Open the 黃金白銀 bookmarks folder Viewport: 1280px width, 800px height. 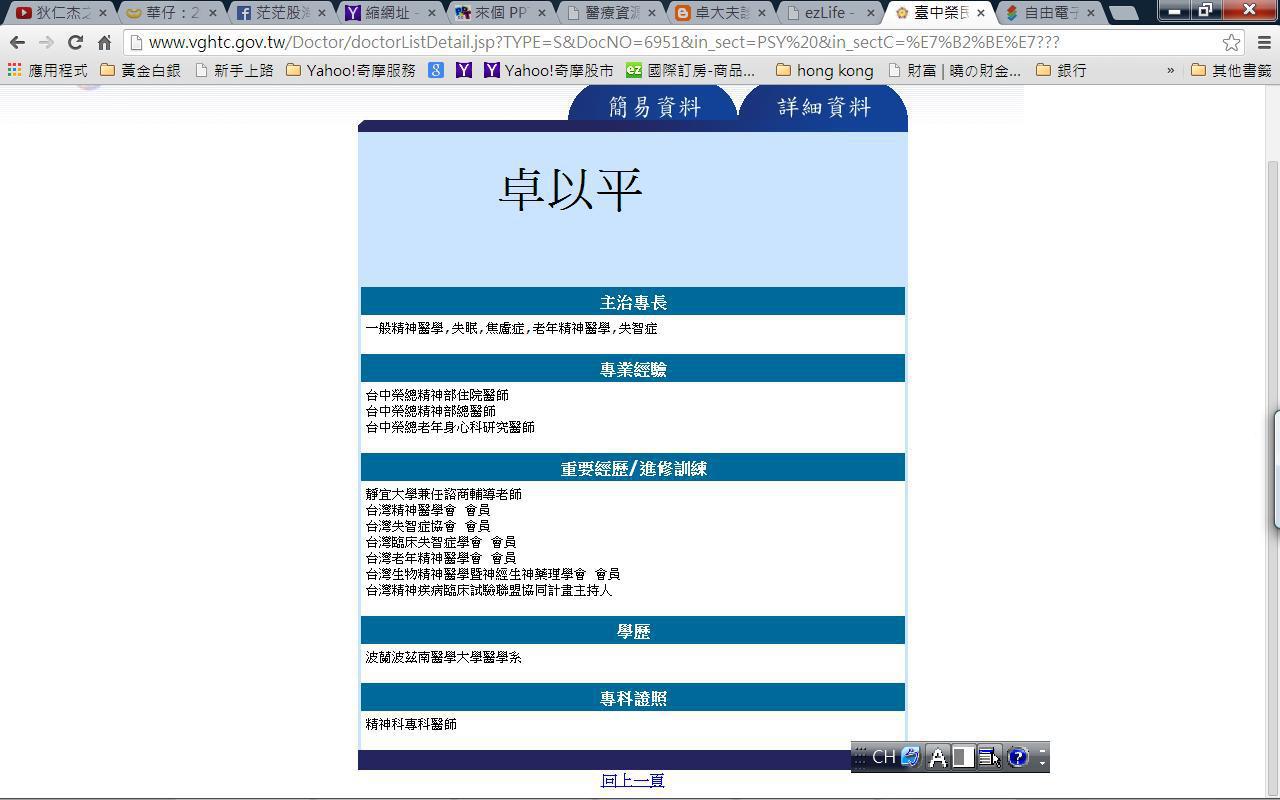tap(140, 70)
